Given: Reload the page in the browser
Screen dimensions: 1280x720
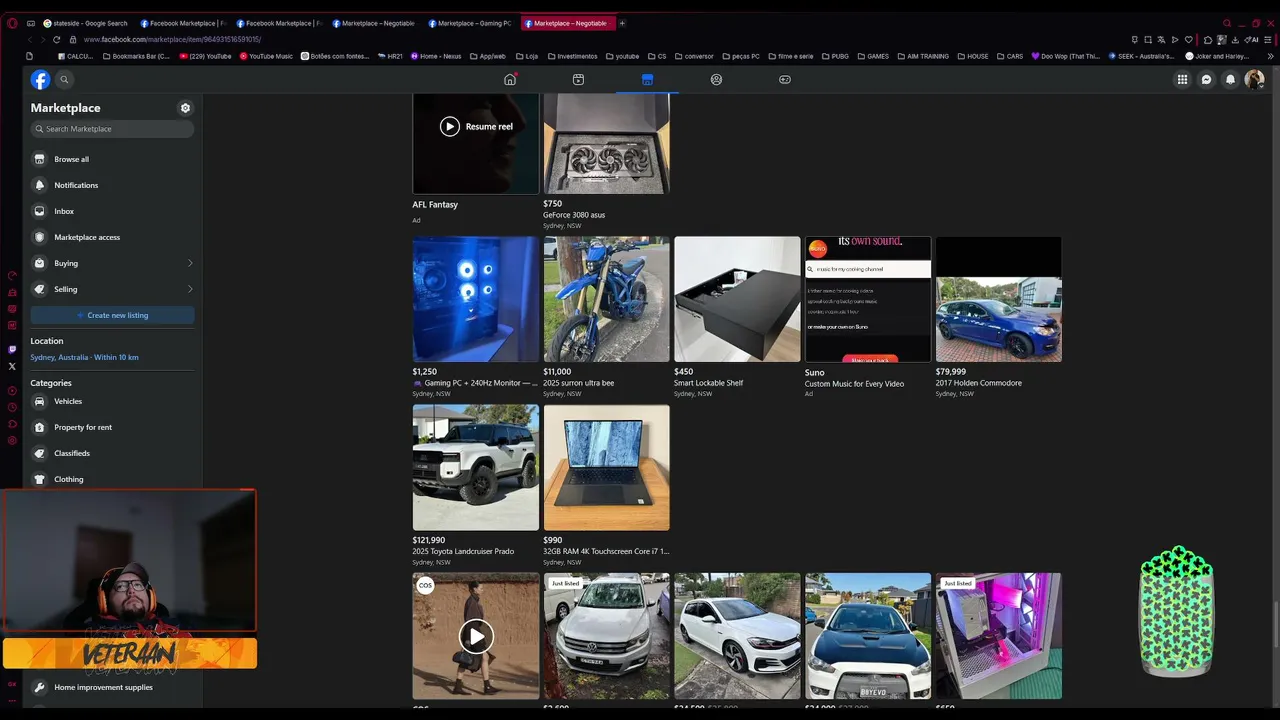Looking at the screenshot, I should coord(56,40).
